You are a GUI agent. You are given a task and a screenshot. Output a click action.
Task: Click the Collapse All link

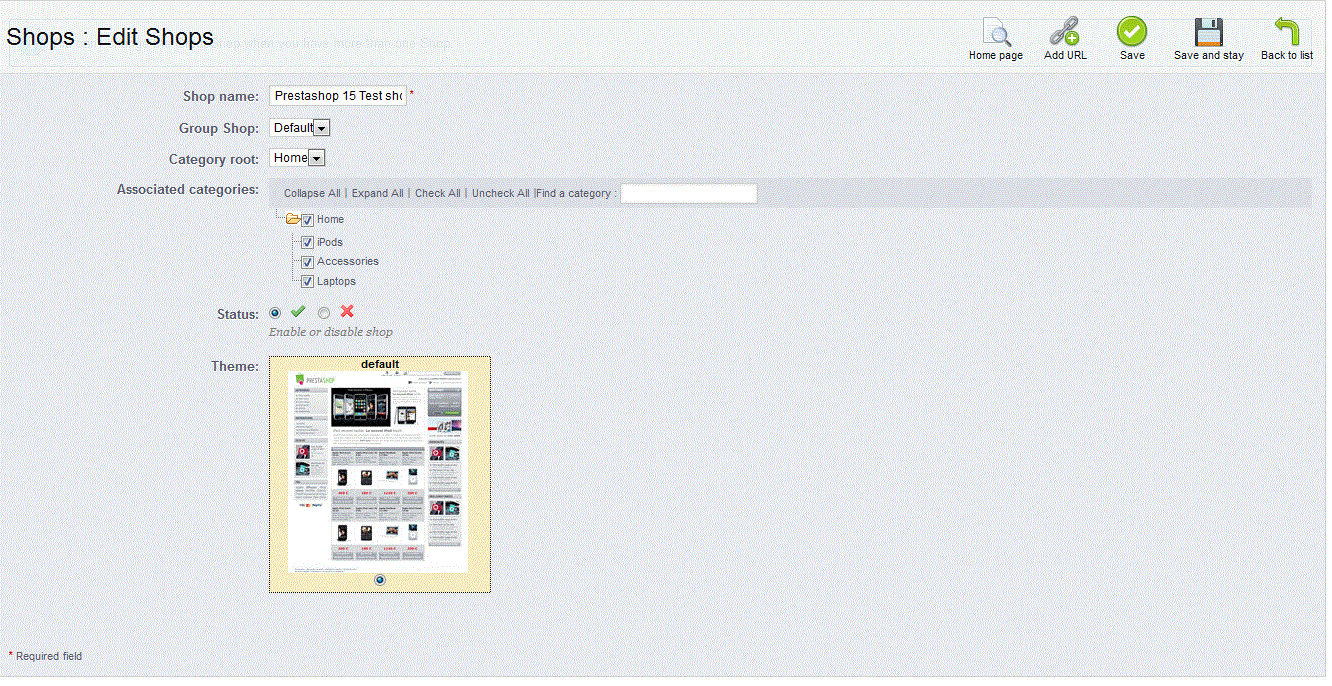(312, 193)
